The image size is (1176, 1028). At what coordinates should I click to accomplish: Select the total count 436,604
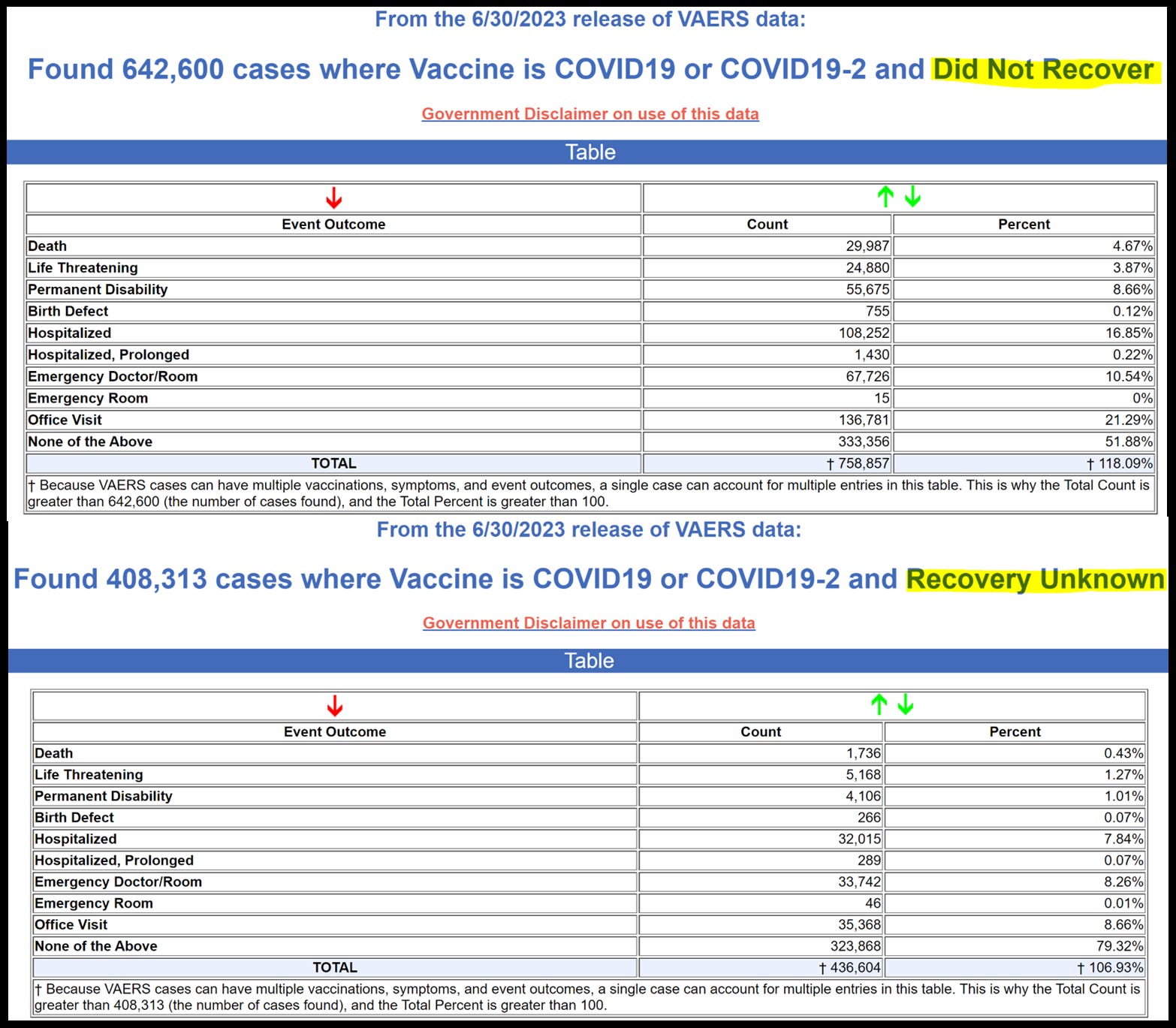click(850, 967)
